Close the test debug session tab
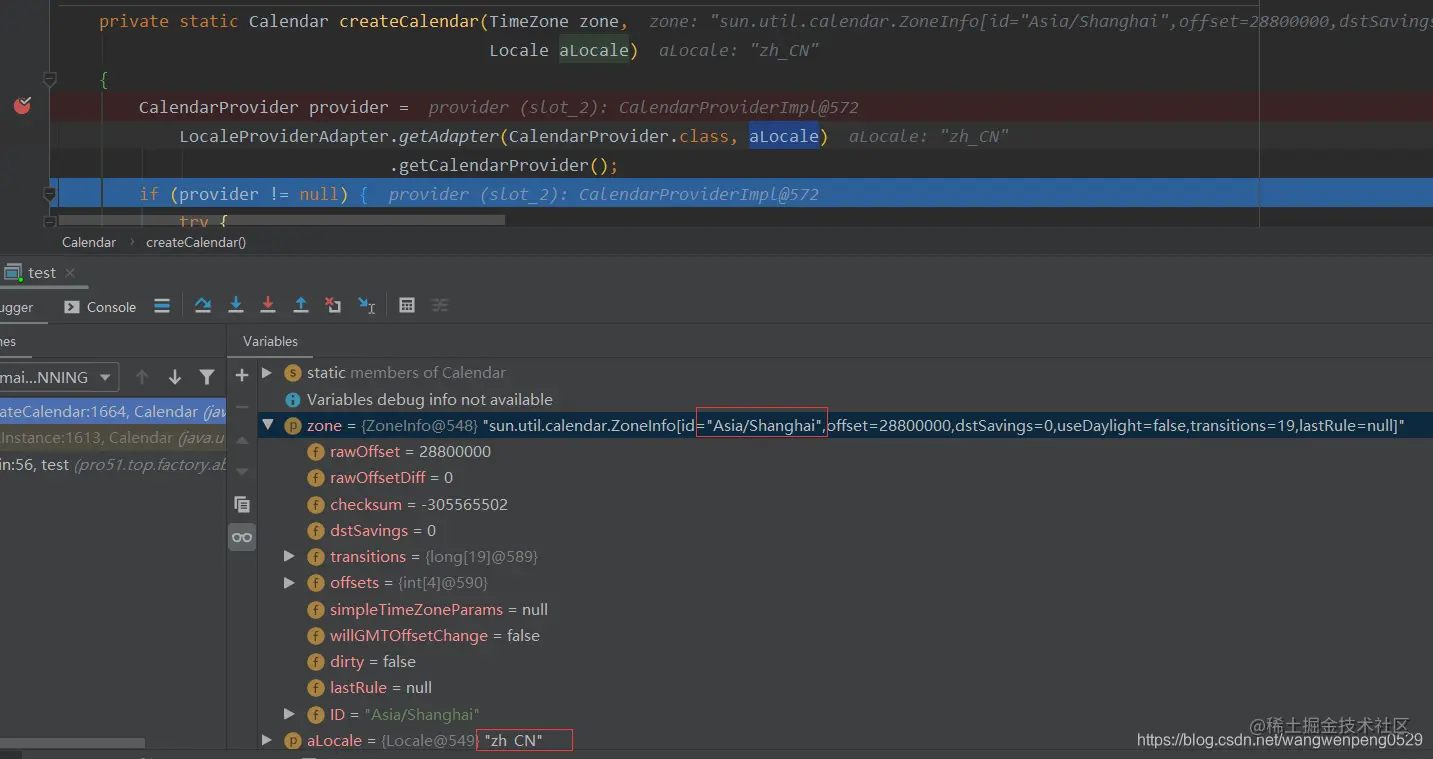The height and width of the screenshot is (759, 1433). [x=70, y=272]
